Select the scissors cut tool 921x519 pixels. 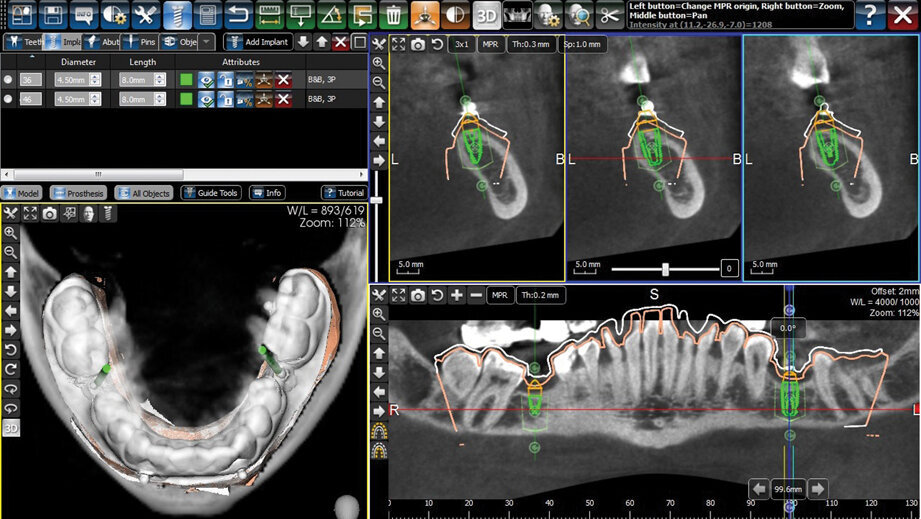click(x=608, y=15)
